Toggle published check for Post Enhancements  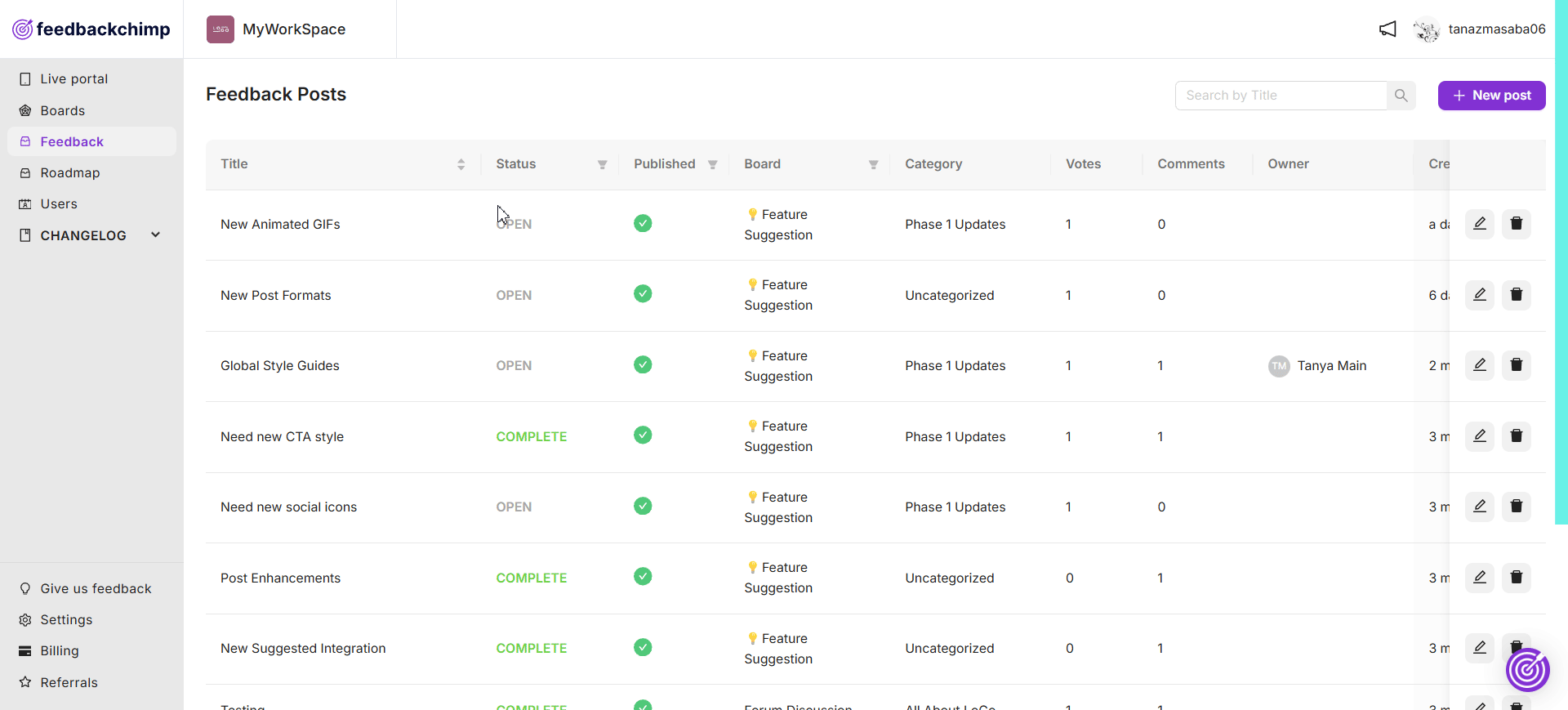[x=643, y=576]
